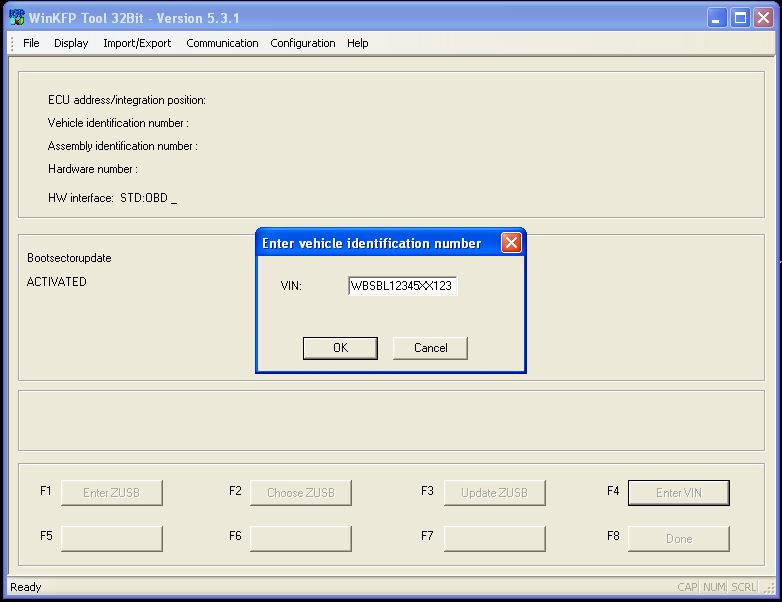Close the WinKFP Tool main window

tap(764, 18)
